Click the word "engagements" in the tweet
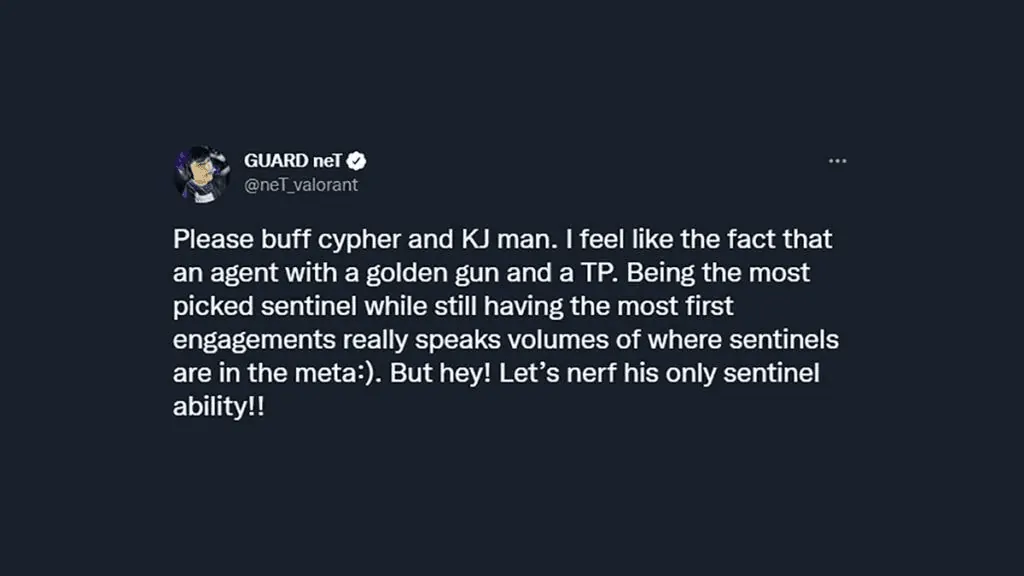1024x576 pixels. 255,340
